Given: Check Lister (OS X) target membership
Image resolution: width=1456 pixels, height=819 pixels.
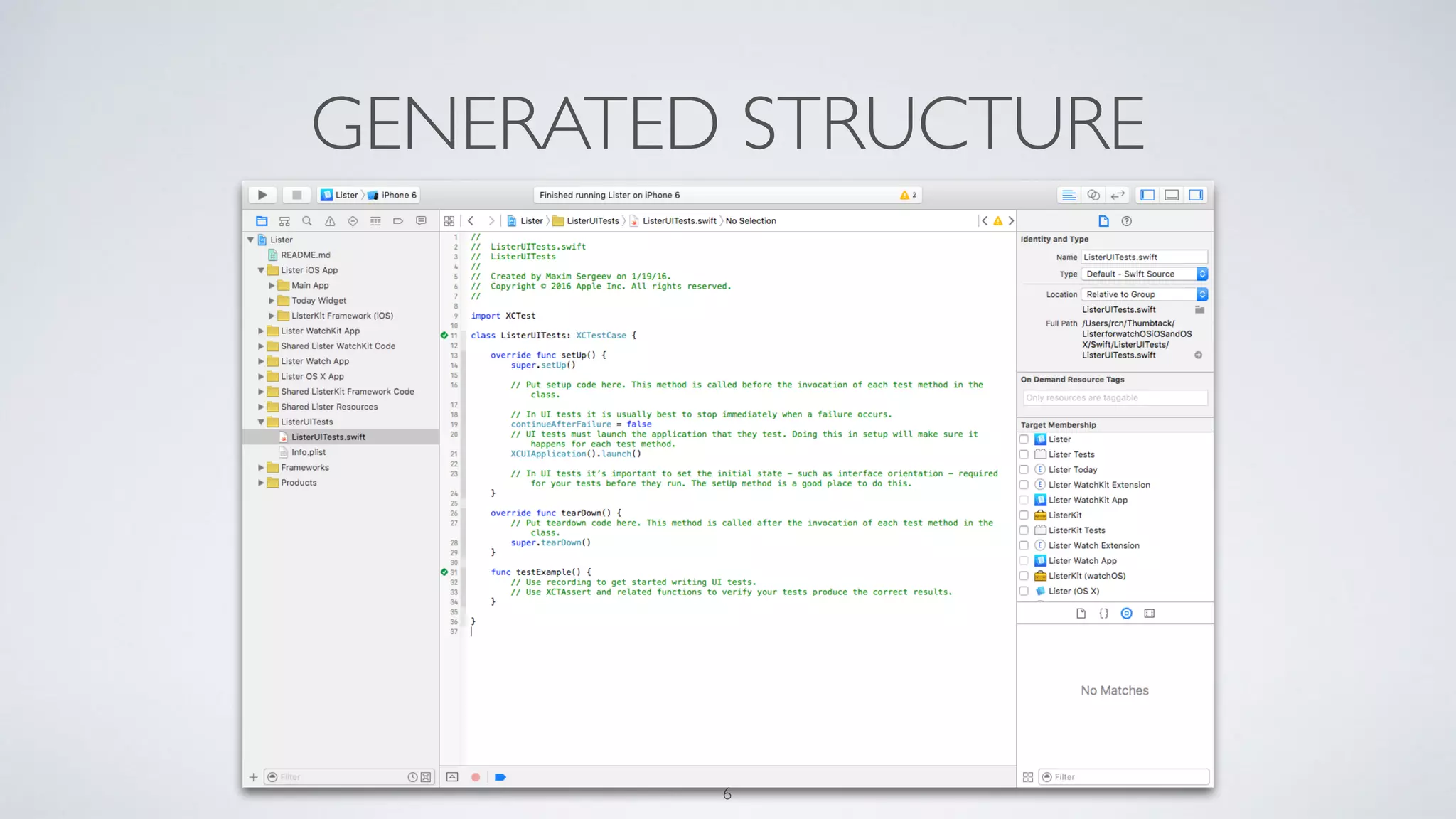Looking at the screenshot, I should click(1024, 591).
